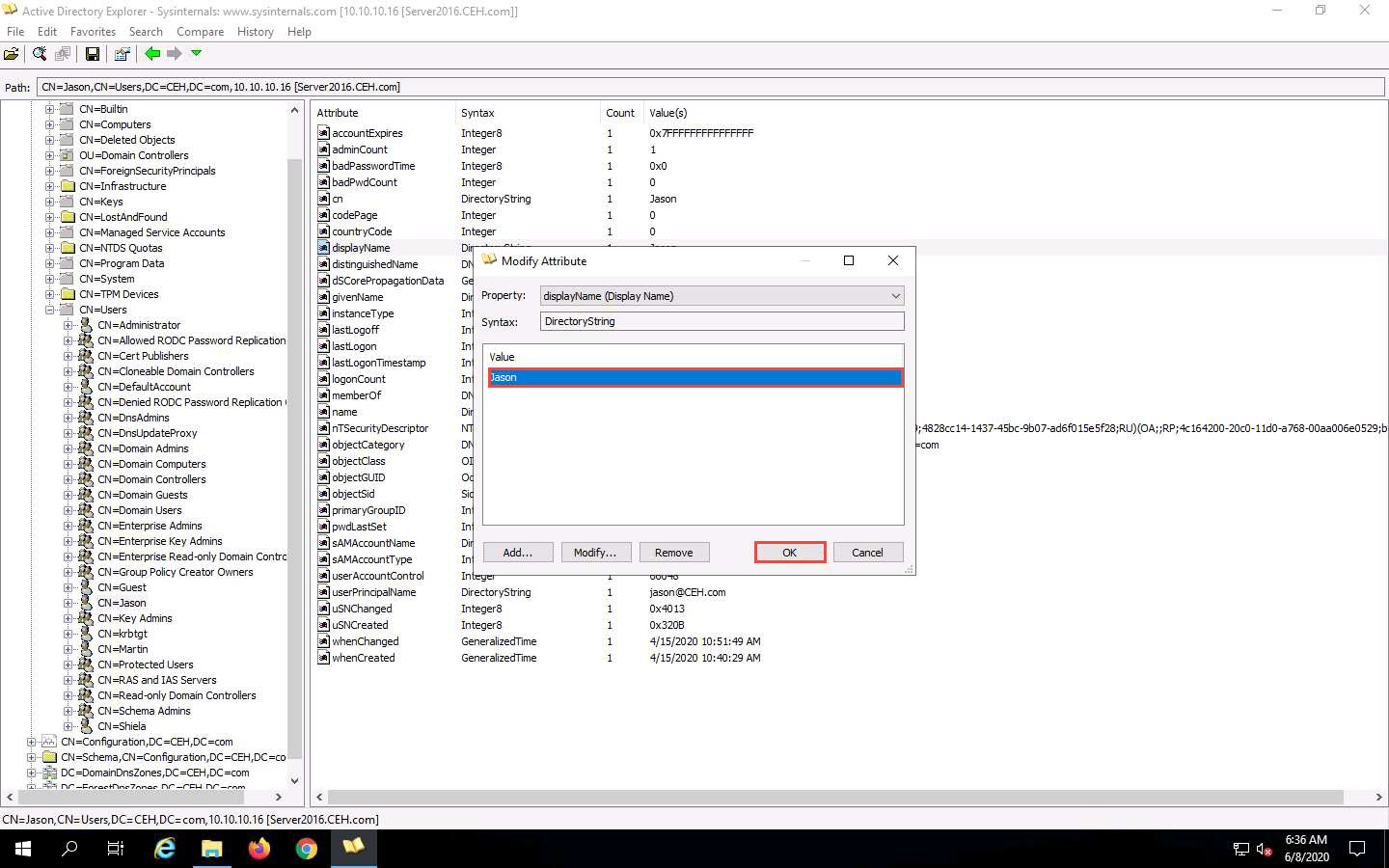Image resolution: width=1389 pixels, height=868 pixels.
Task: Click the CN=Guest user icon
Action: pos(86,587)
